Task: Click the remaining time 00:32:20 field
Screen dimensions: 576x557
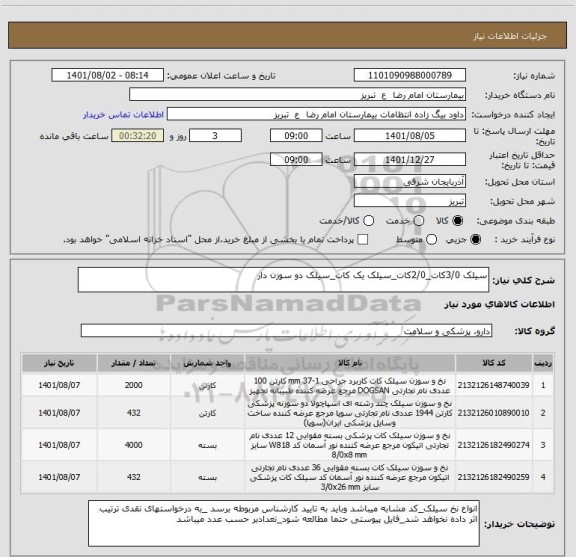Action: 138,136
